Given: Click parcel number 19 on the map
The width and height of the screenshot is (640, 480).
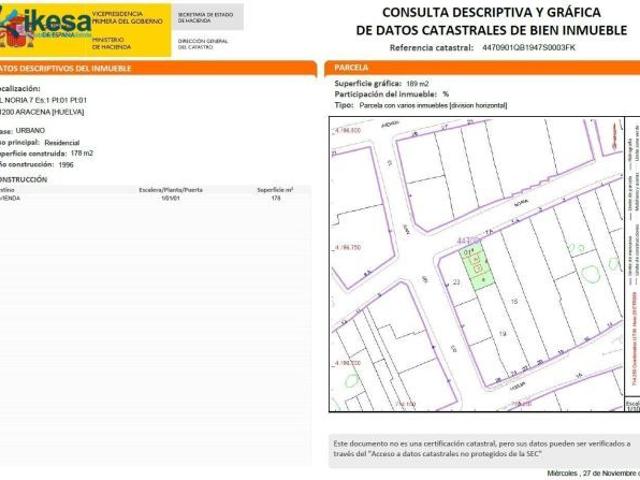Looking at the screenshot, I should pos(502,333).
